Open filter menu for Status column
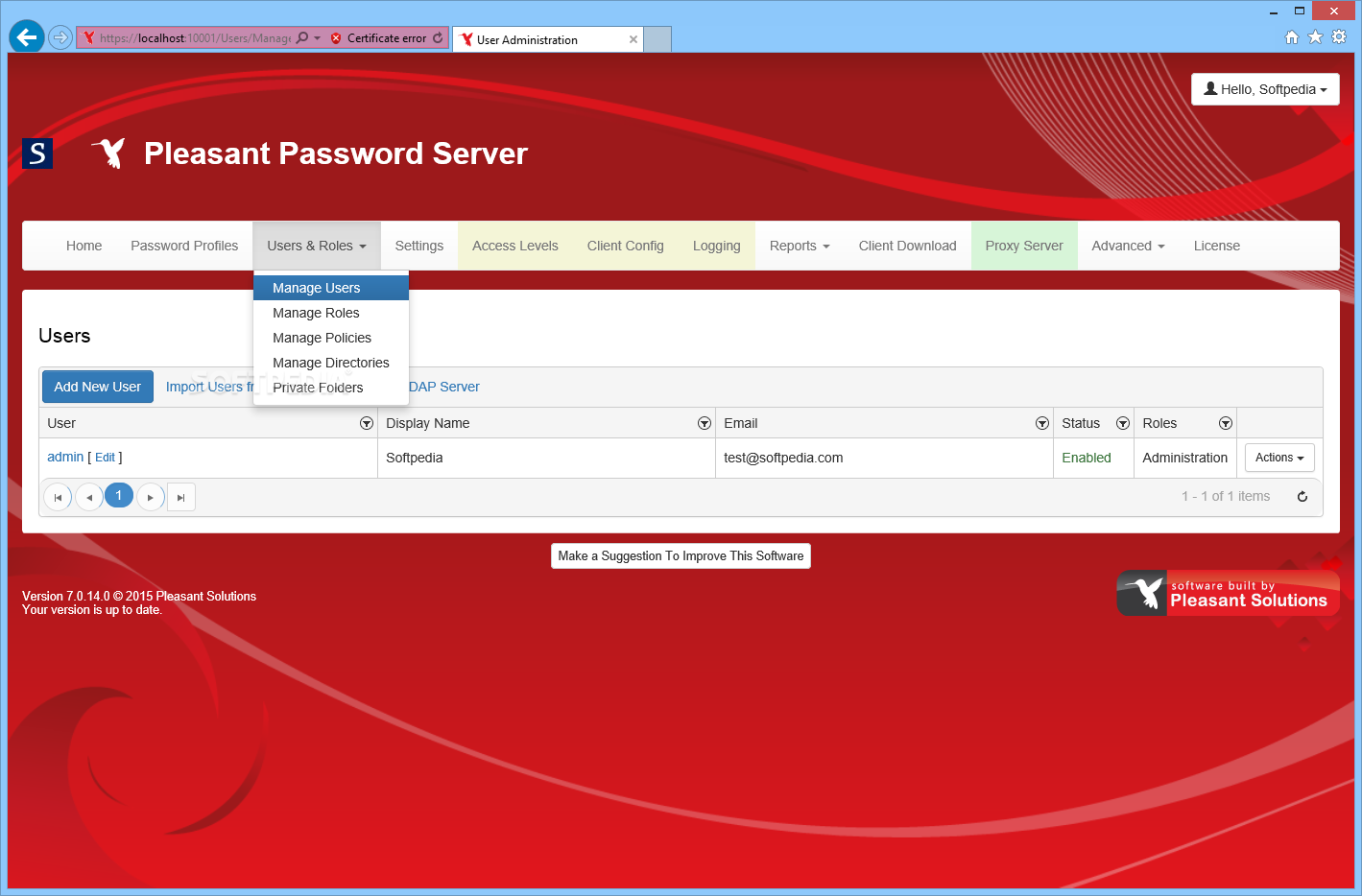 tap(1122, 423)
